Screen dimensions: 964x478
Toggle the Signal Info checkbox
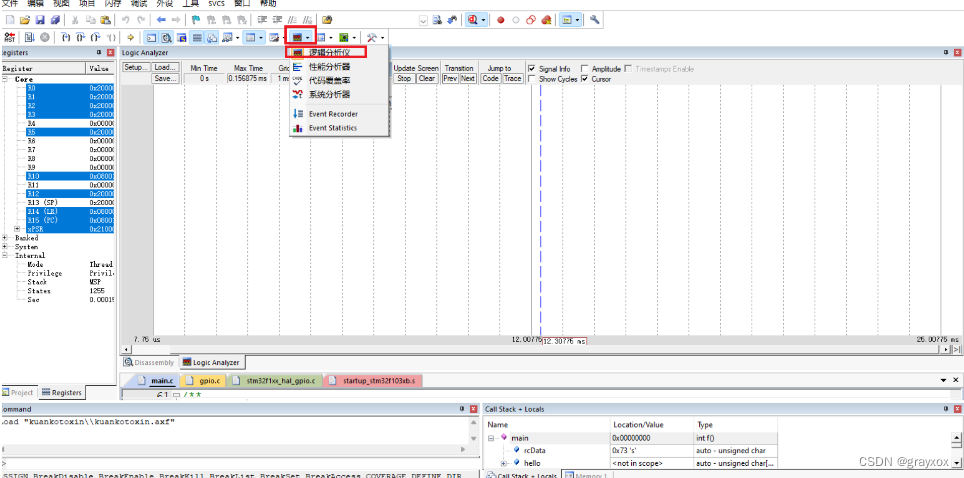(532, 69)
